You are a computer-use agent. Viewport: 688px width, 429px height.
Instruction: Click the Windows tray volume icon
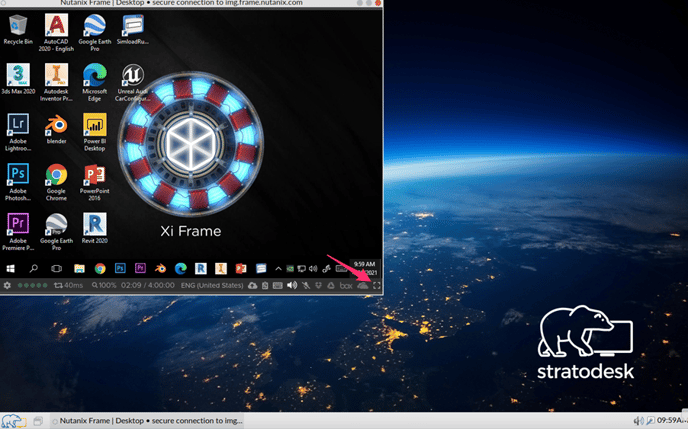coord(313,268)
